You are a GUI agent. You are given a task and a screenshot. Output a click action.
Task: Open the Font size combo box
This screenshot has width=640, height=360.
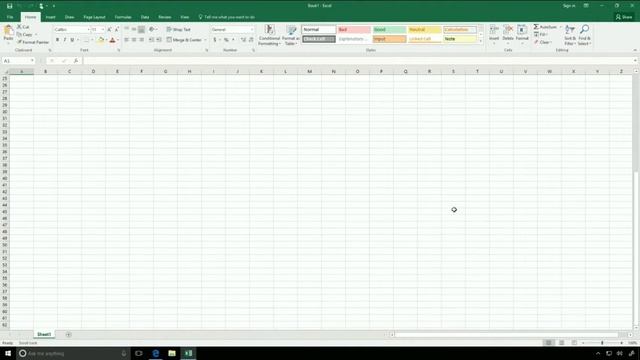pos(98,29)
